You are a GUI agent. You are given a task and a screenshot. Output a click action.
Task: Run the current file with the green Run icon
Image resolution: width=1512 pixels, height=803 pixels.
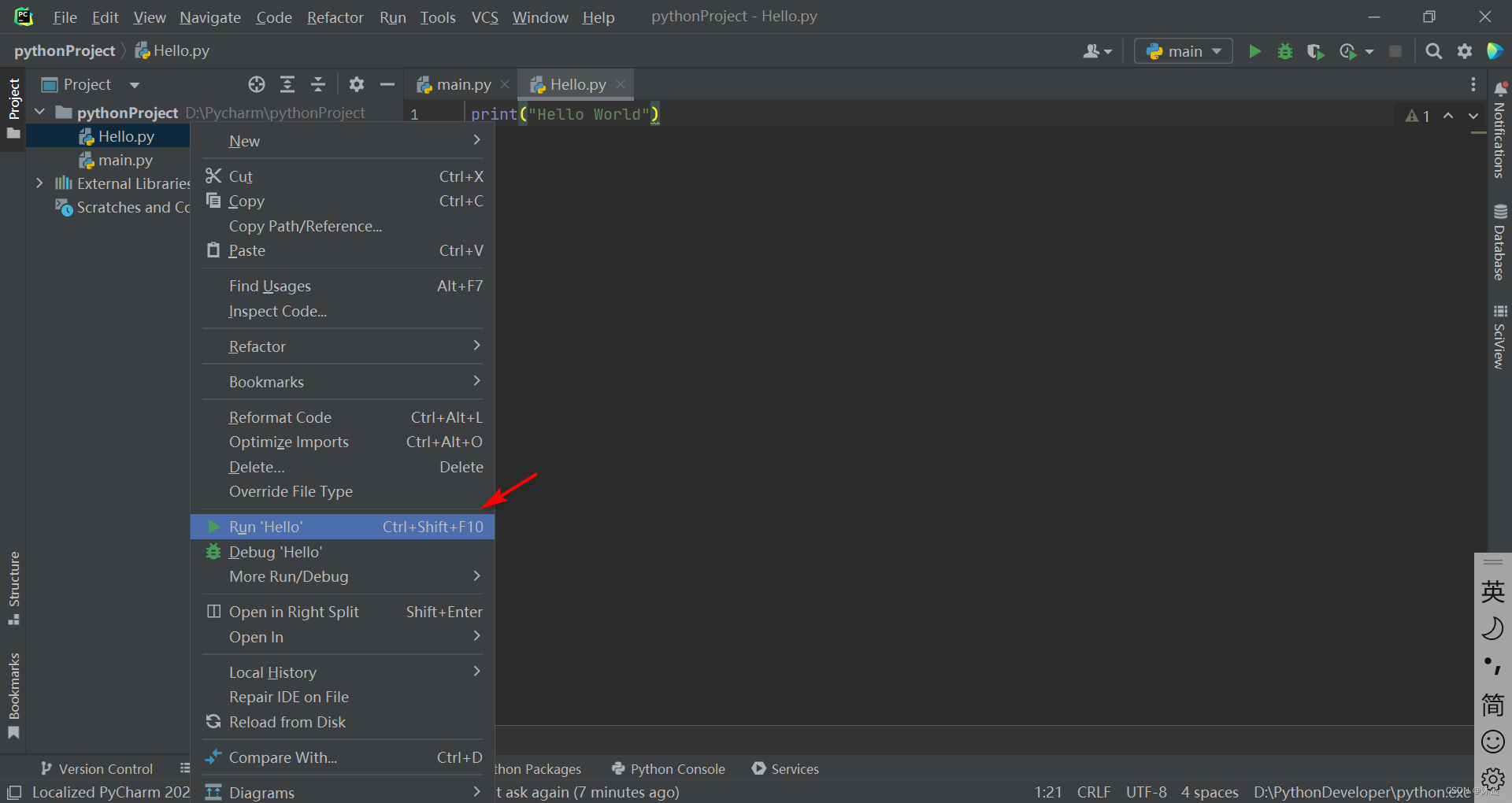tap(1254, 50)
